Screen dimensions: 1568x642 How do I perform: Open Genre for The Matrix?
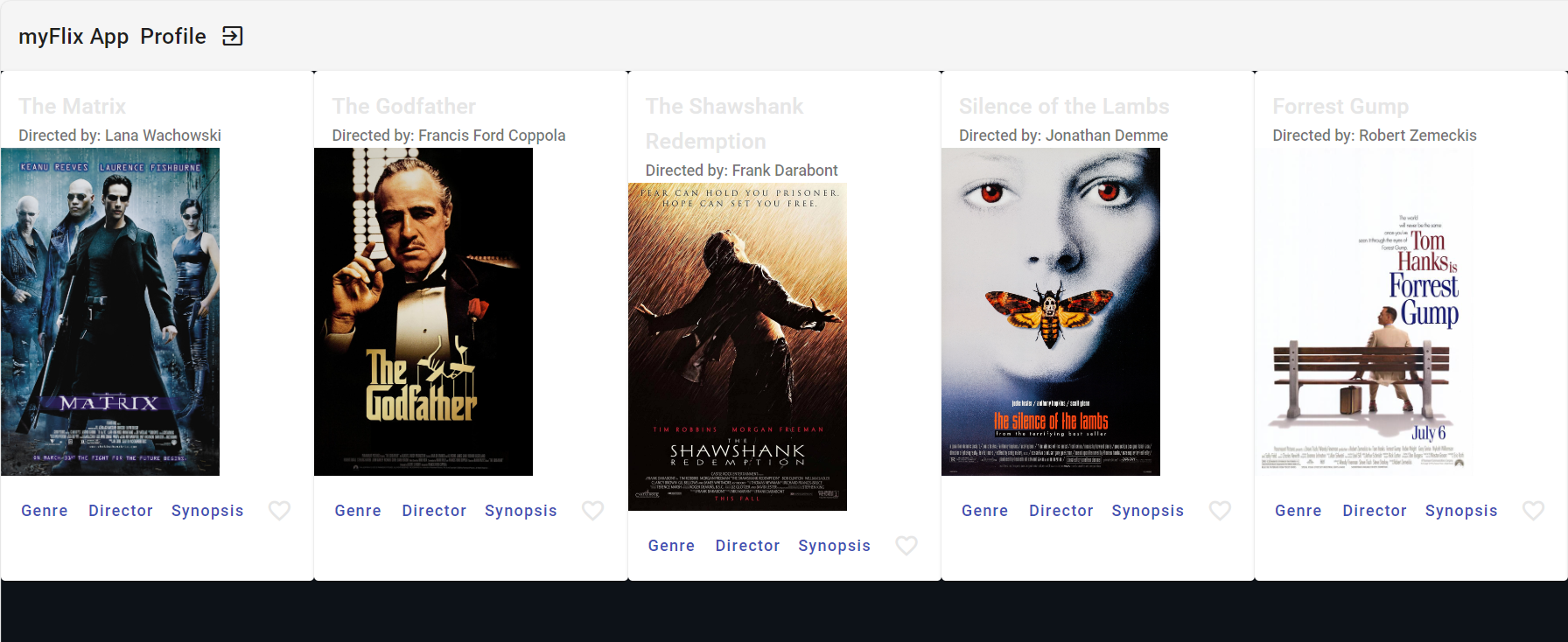pos(45,511)
